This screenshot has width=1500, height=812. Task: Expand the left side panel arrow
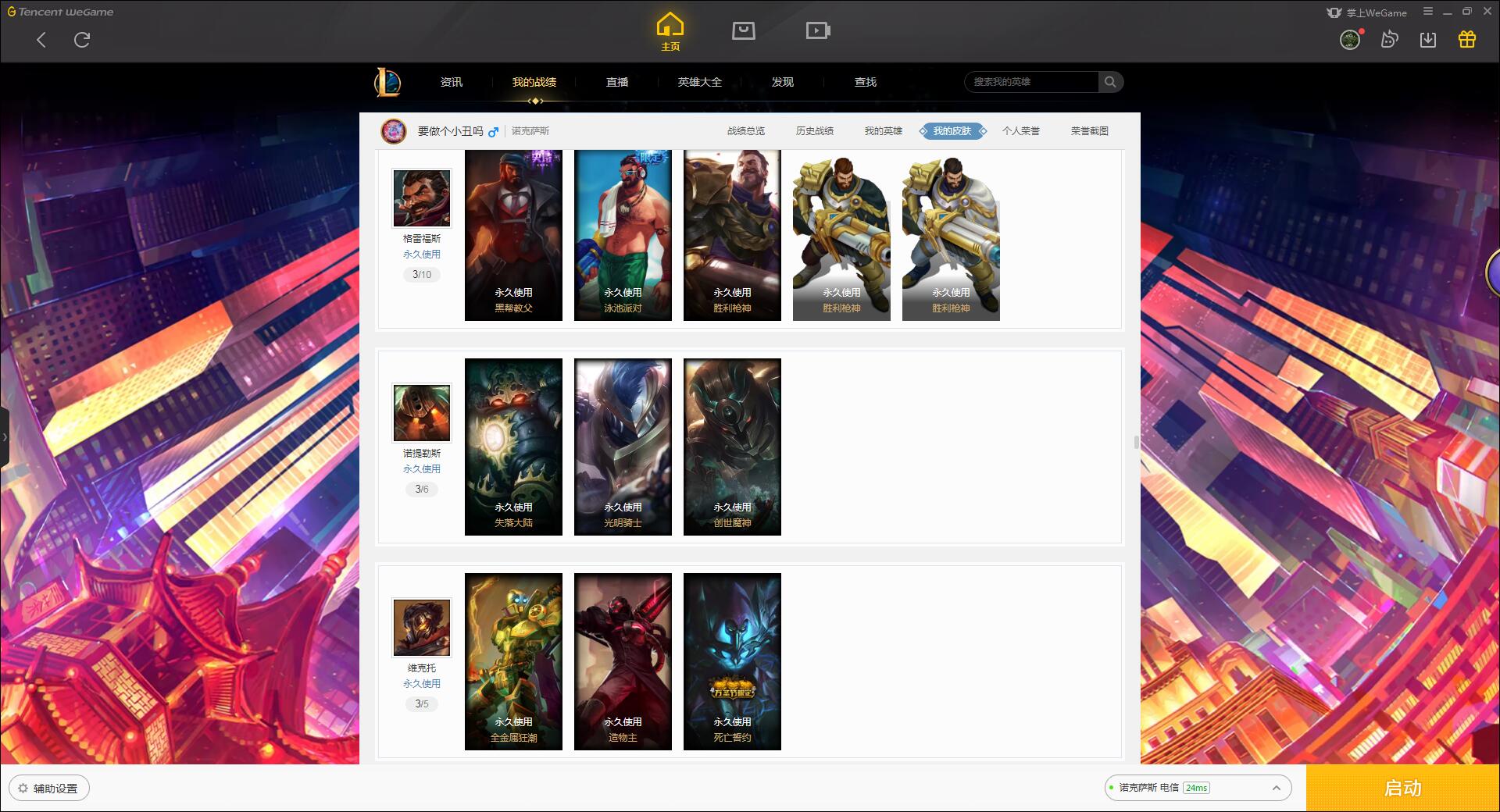point(5,437)
